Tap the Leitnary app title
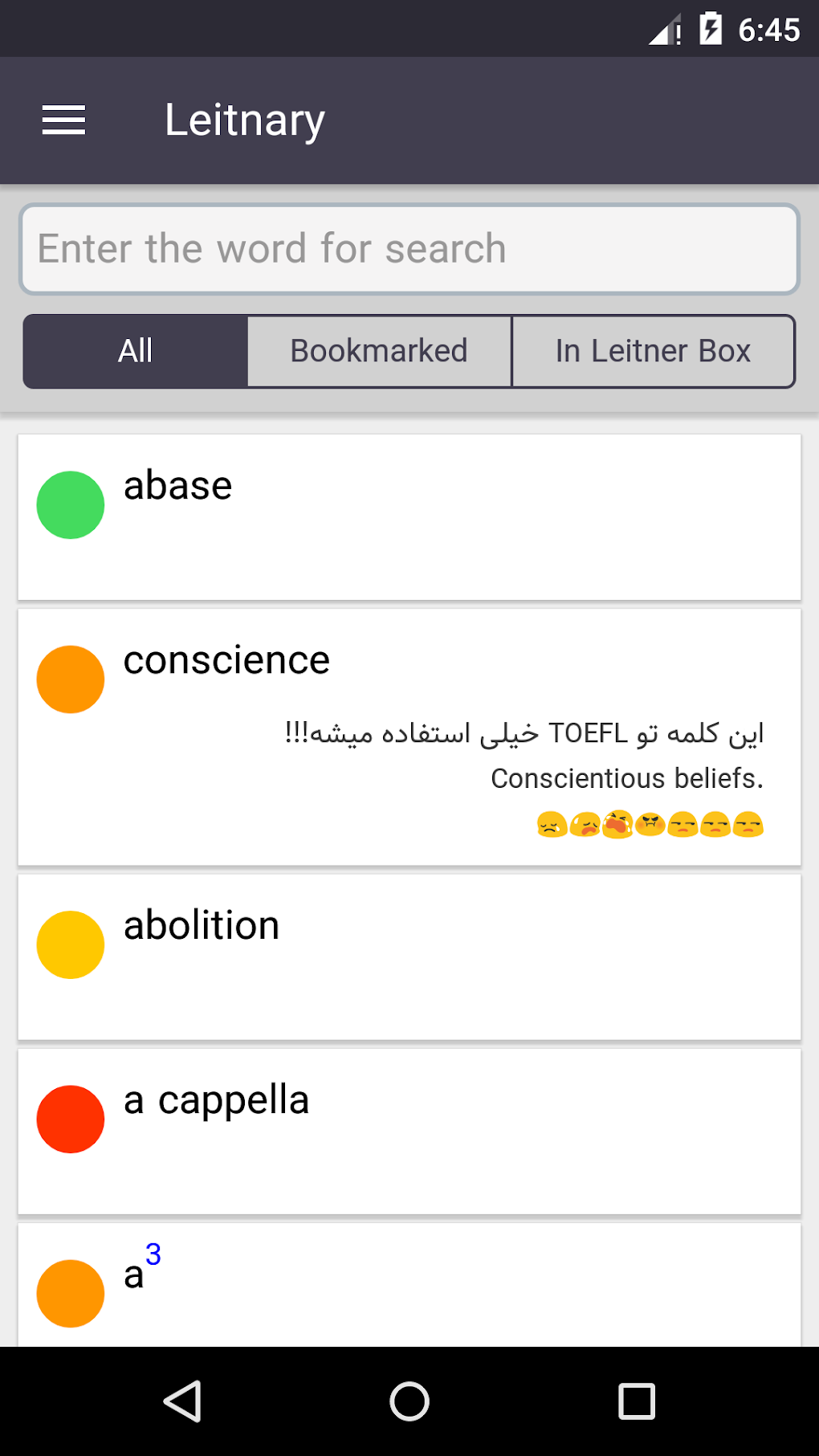Image resolution: width=819 pixels, height=1456 pixels. pyautogui.click(x=245, y=120)
